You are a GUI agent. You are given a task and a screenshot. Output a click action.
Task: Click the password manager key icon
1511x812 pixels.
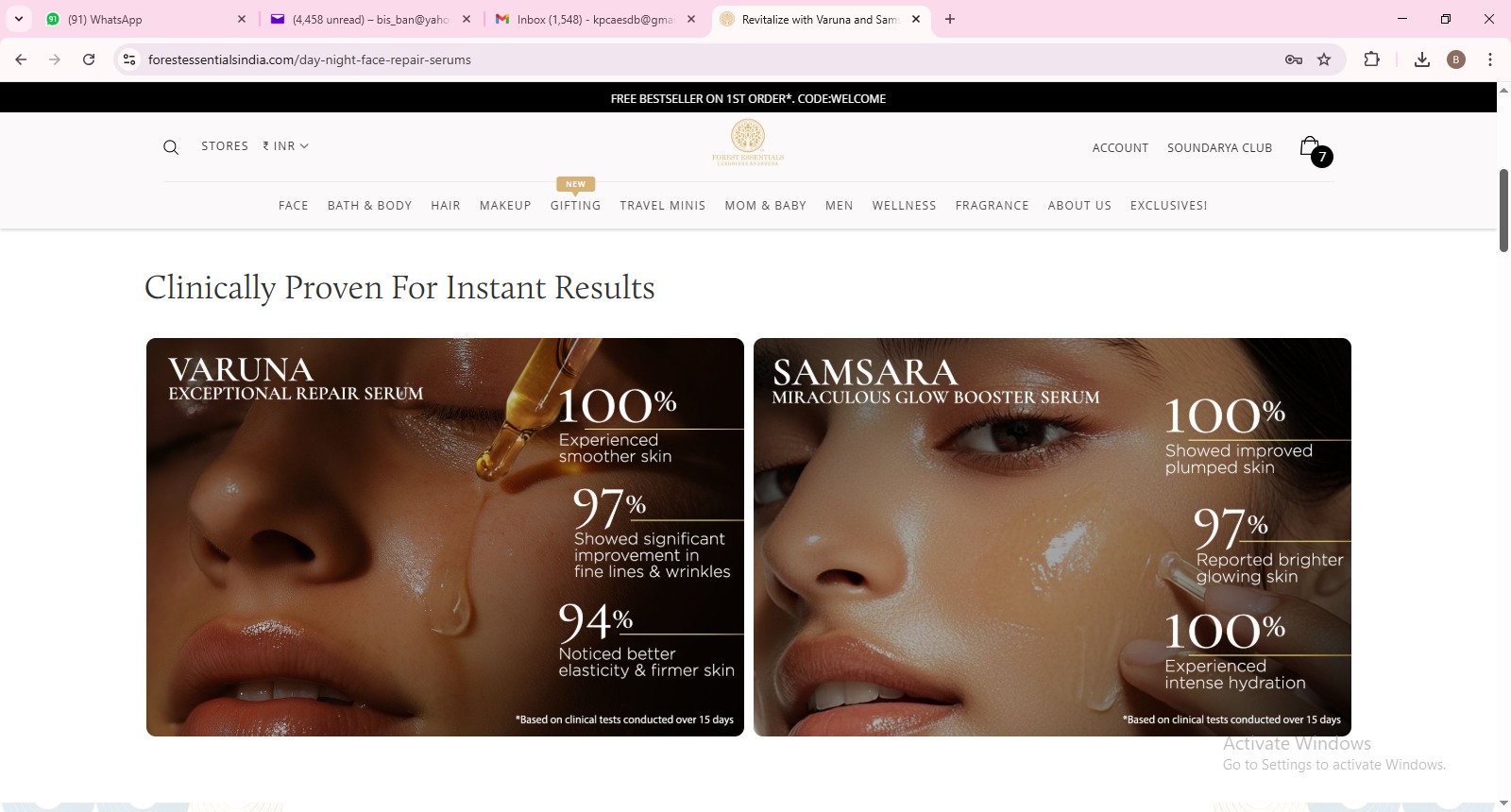pos(1294,59)
